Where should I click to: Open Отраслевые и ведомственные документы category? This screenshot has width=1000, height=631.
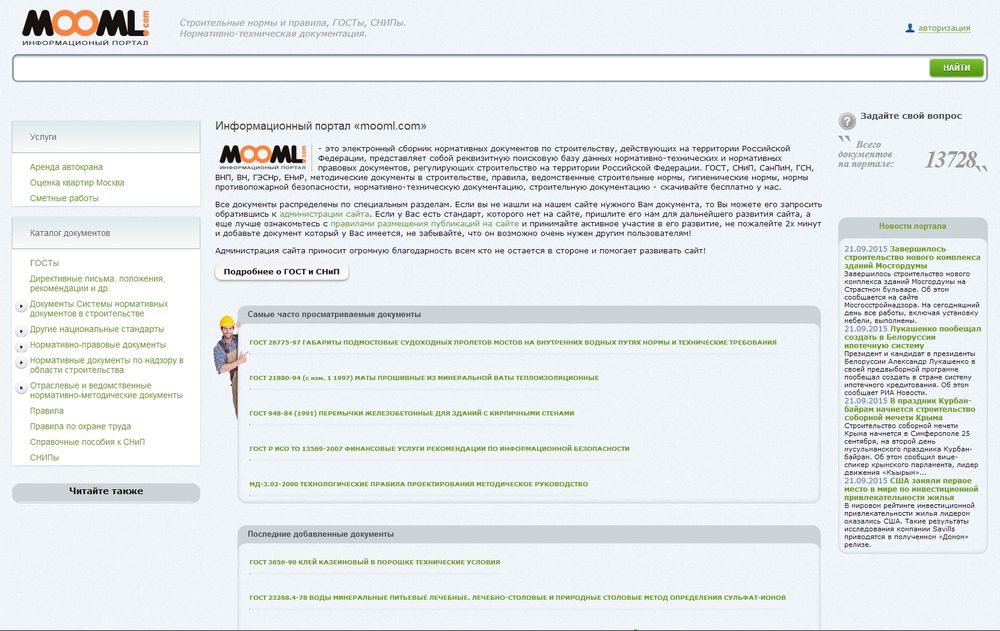[106, 390]
